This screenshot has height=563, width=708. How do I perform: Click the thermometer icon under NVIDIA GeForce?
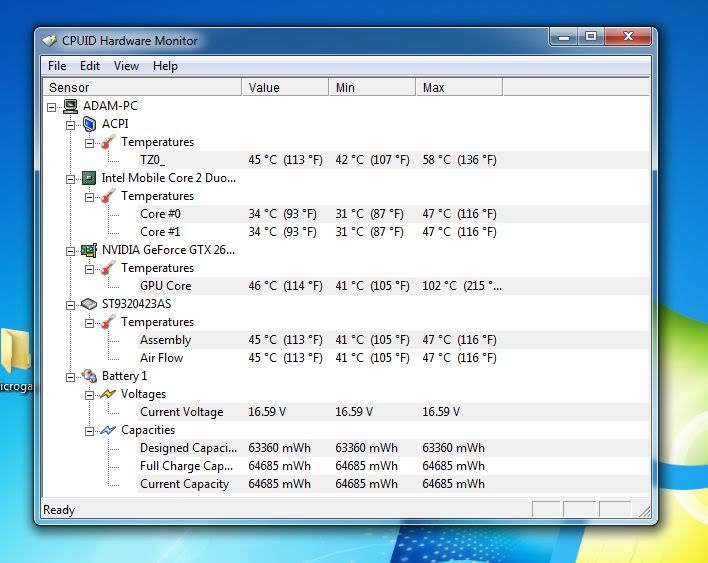[108, 268]
